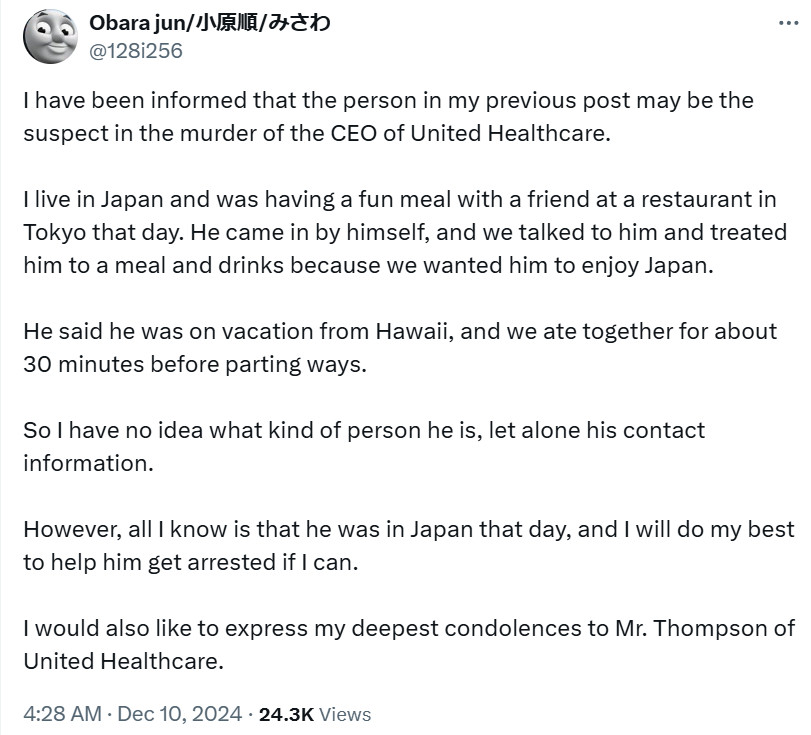
Task: Click the Dec 10, 2024 date
Action: pos(179,714)
